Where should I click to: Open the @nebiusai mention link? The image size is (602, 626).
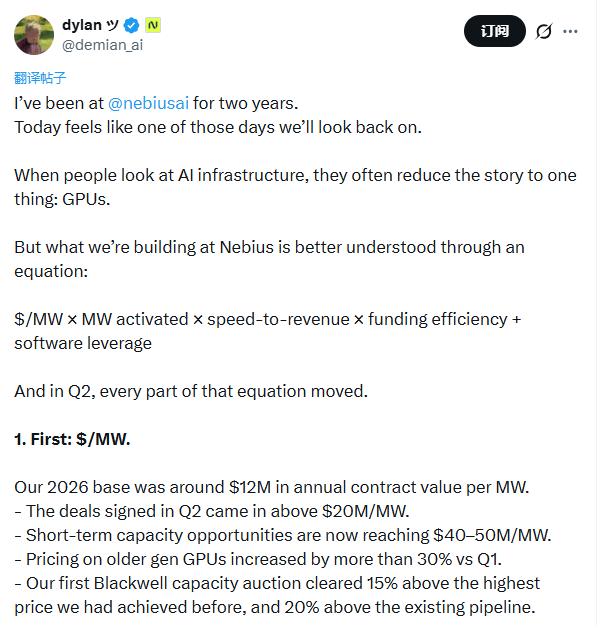click(x=148, y=103)
